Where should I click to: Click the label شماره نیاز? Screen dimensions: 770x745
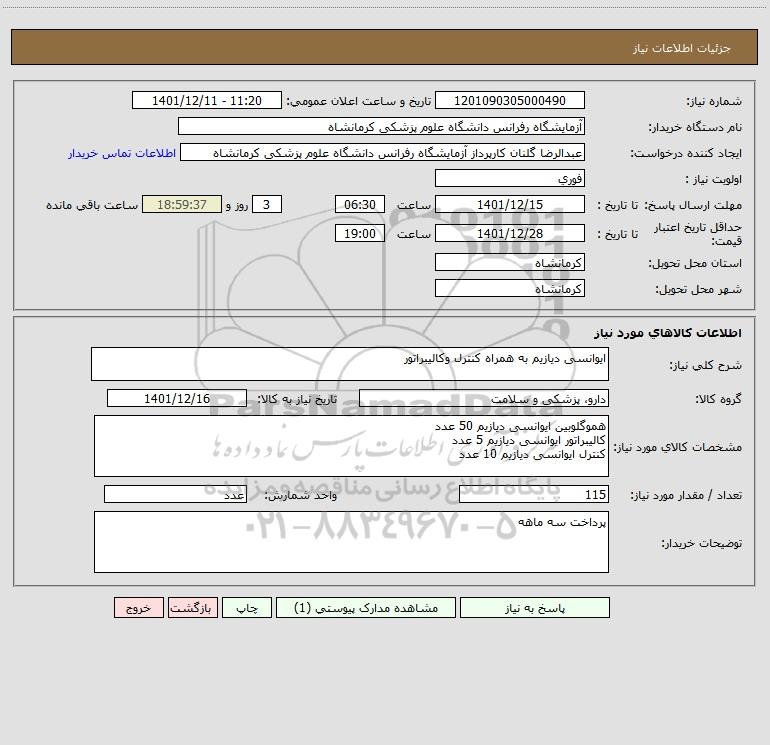714,102
